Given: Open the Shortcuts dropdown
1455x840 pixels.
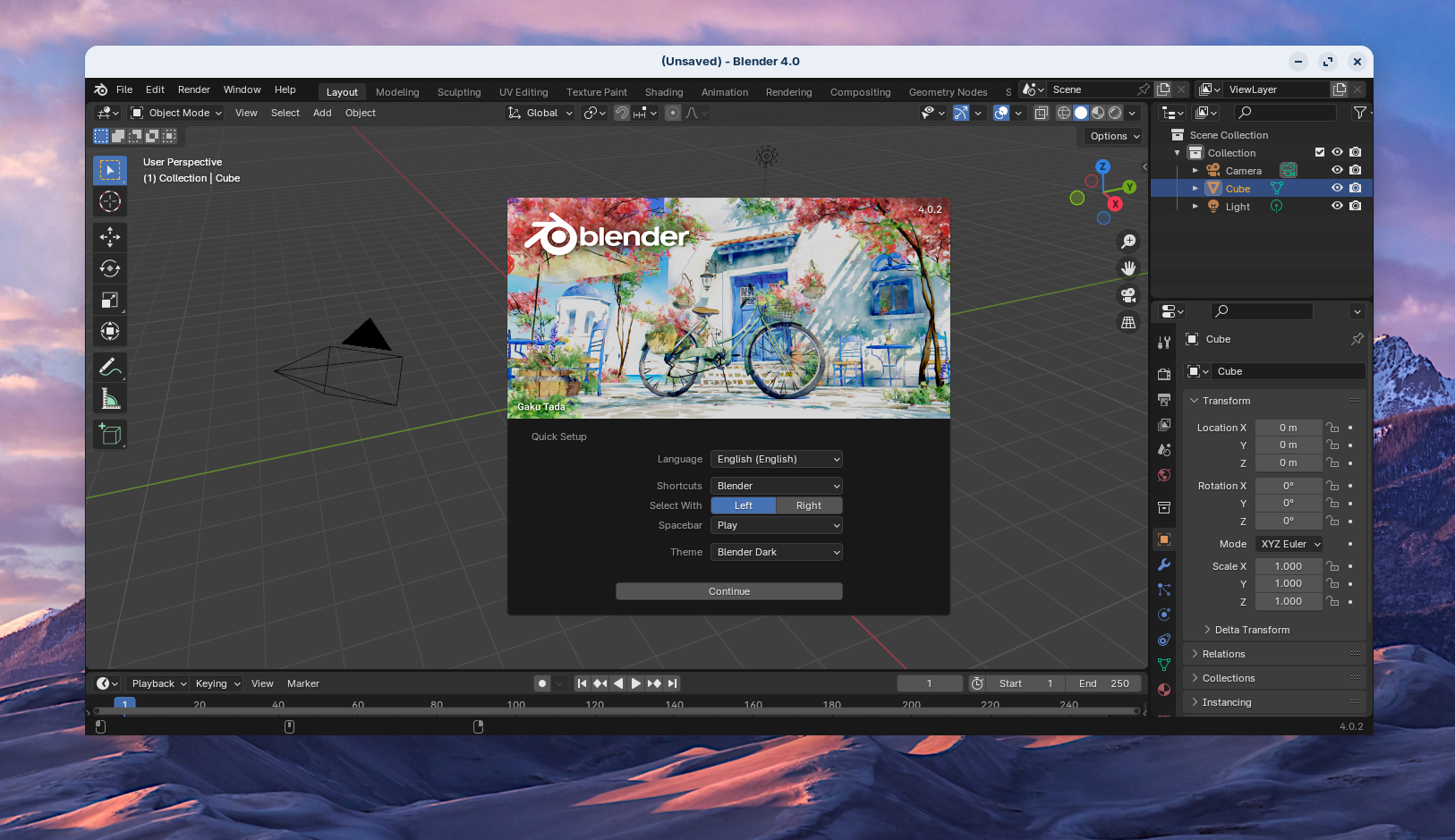Looking at the screenshot, I should 777,486.
